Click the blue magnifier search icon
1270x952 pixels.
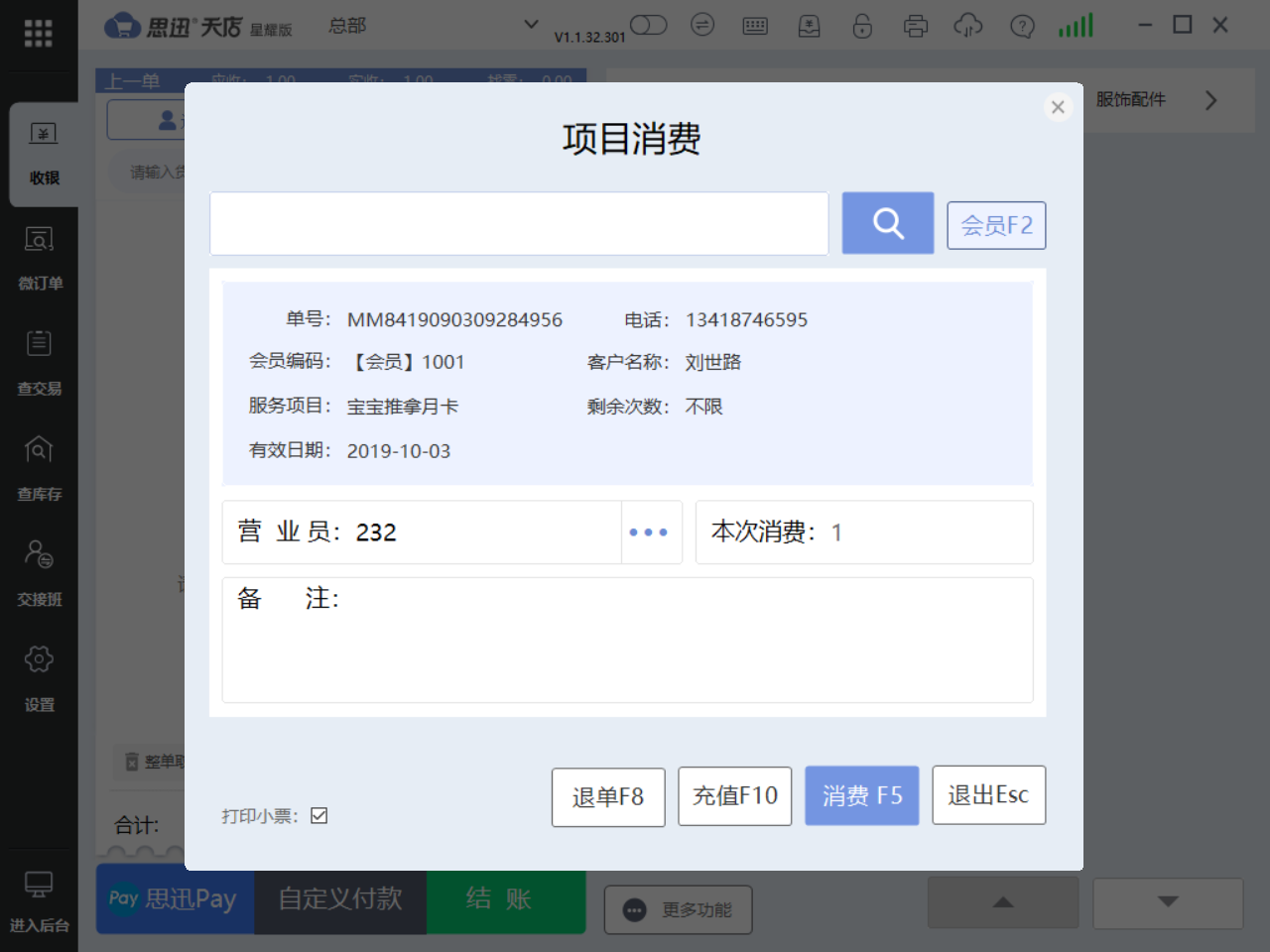(x=887, y=223)
